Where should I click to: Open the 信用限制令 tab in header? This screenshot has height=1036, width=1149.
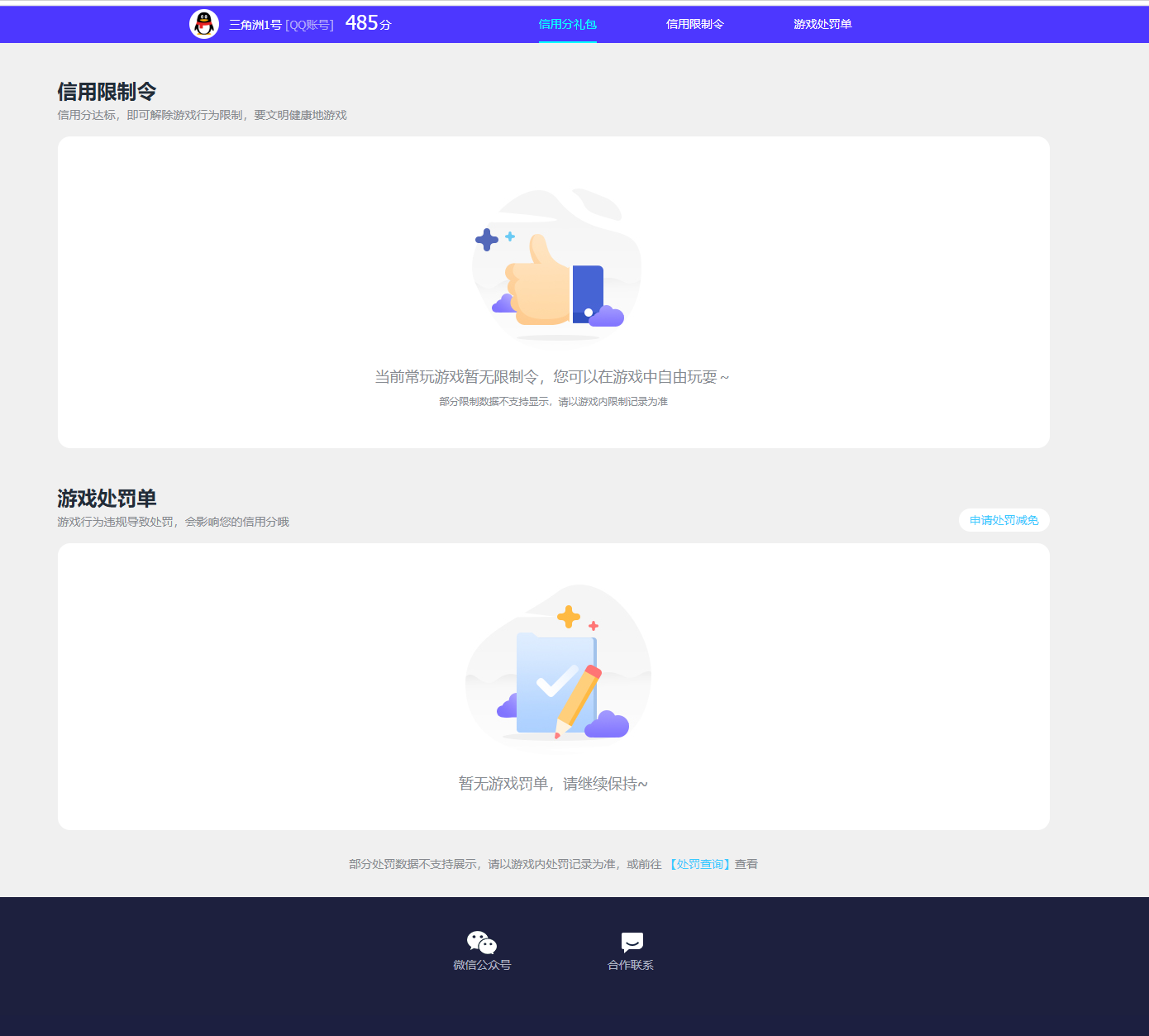click(695, 24)
